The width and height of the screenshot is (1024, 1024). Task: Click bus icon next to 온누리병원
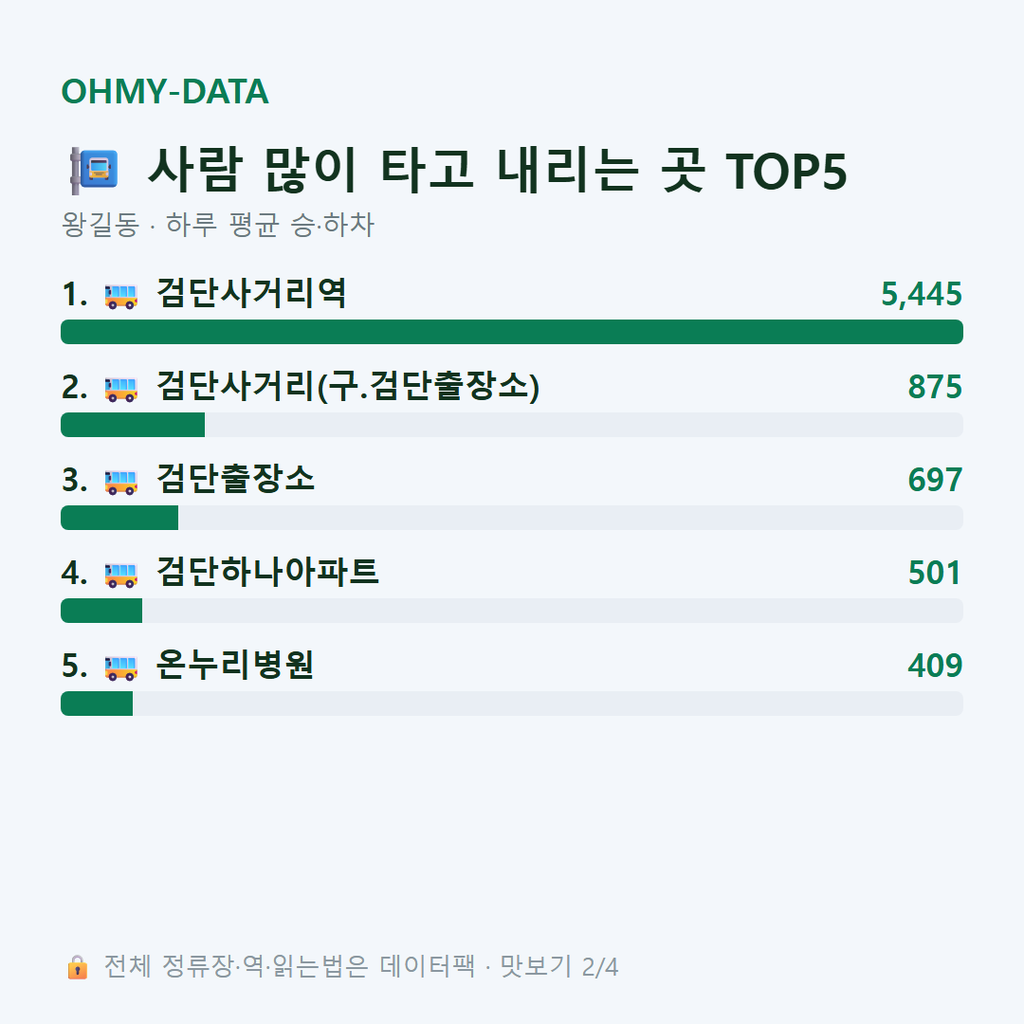[121, 668]
